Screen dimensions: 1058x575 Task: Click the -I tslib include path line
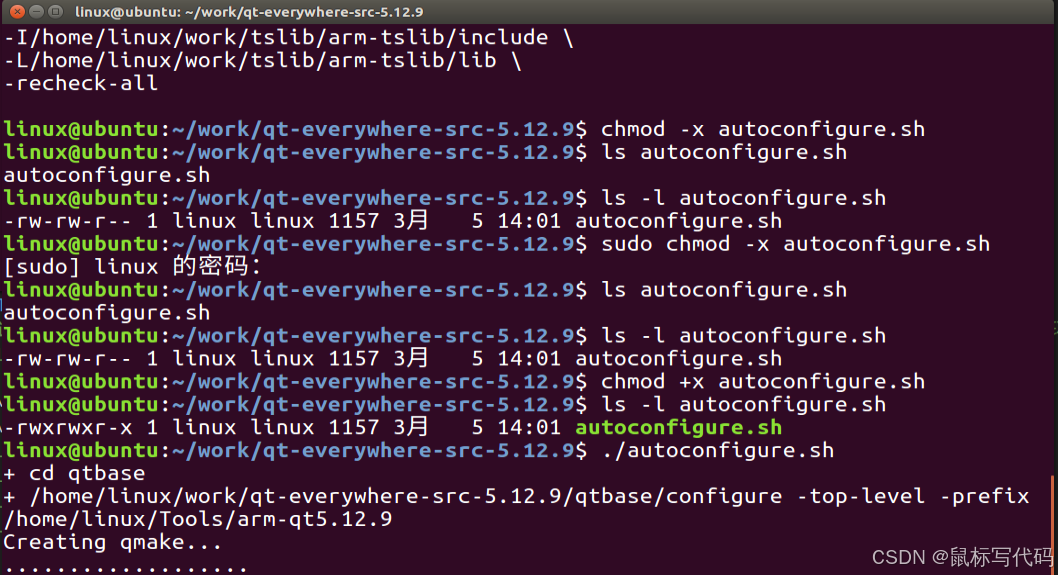pyautogui.click(x=289, y=37)
